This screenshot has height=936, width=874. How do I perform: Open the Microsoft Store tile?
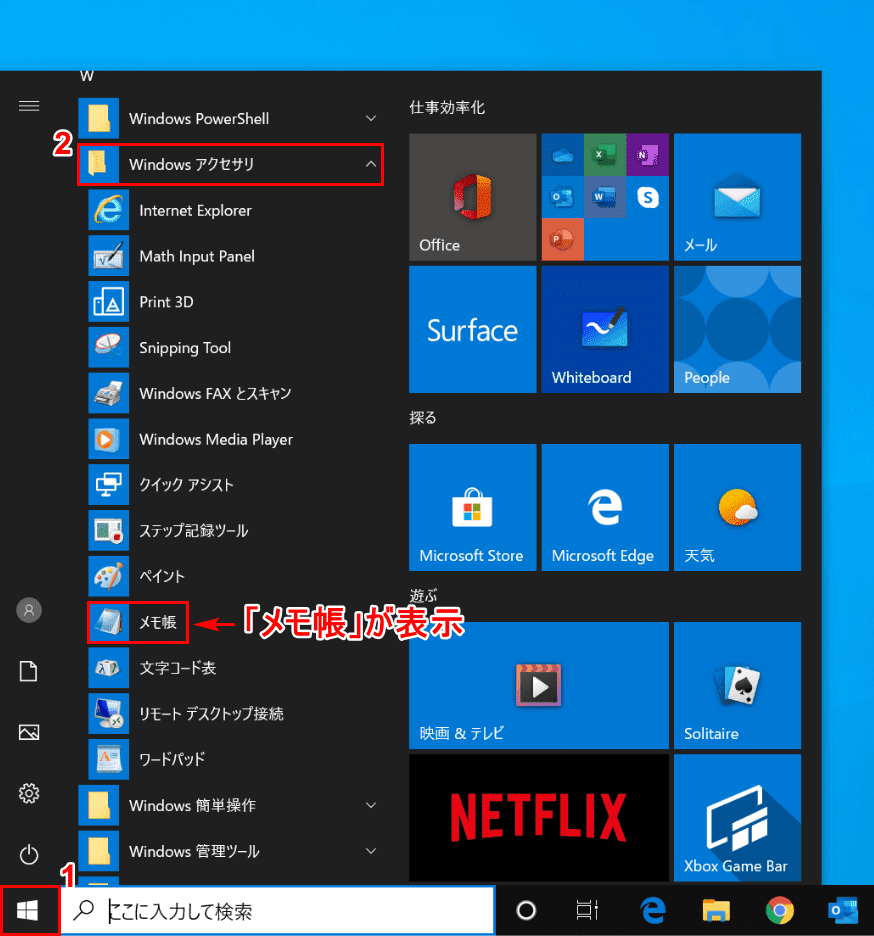pyautogui.click(x=473, y=507)
